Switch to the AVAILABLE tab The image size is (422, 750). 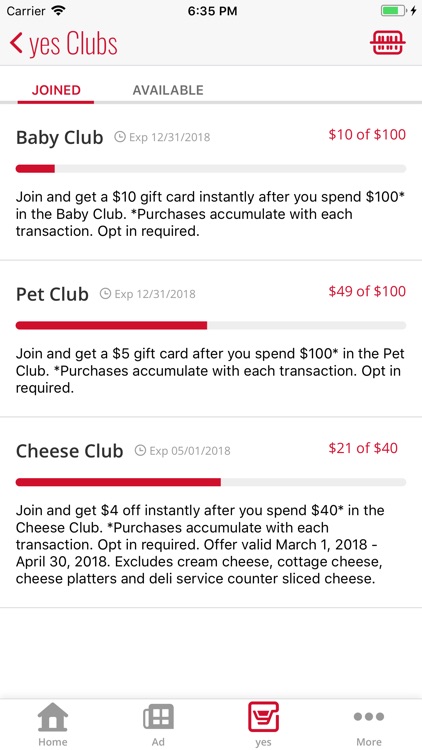[168, 90]
